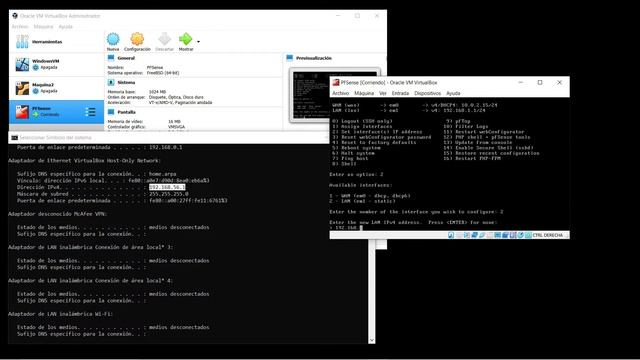Viewport: 640px width, 360px height.
Task: Click the Previsualización panel icon
Action: click(x=290, y=58)
